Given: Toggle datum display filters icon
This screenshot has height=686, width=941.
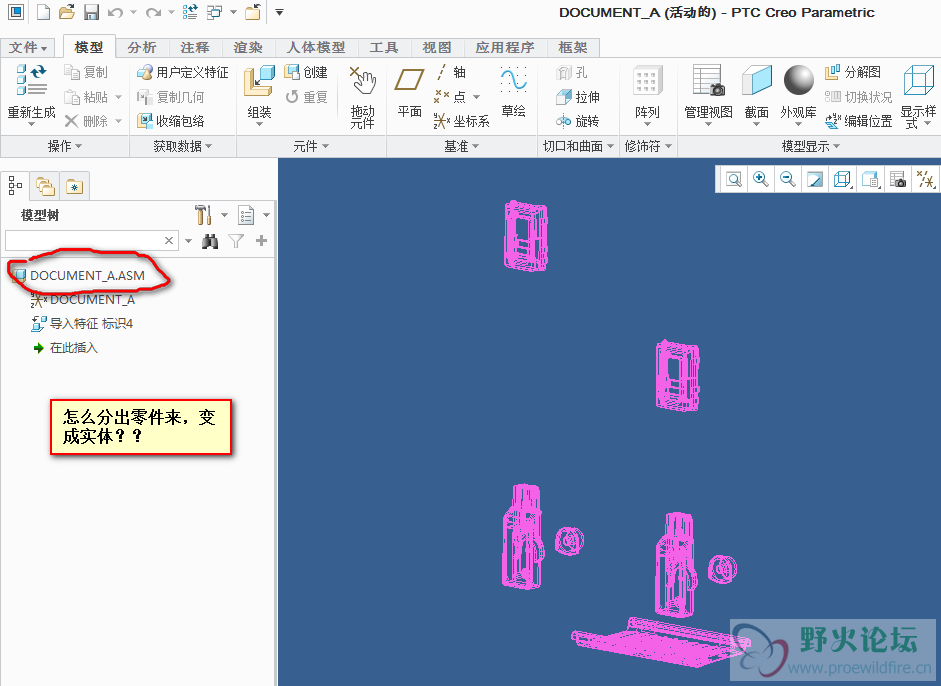Looking at the screenshot, I should tap(925, 179).
